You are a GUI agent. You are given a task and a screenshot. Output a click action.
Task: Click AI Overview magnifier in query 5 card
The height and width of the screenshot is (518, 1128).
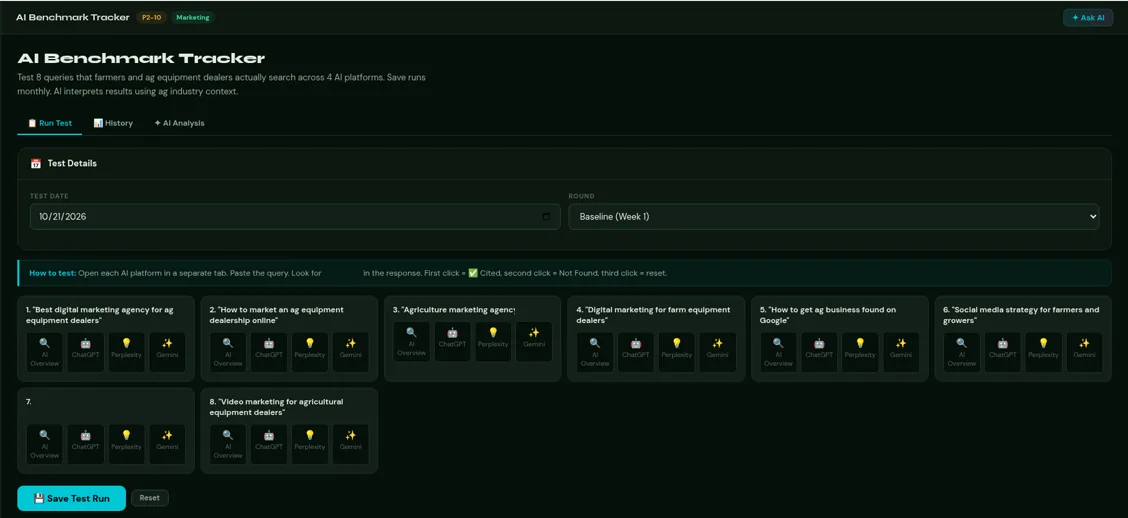778,343
